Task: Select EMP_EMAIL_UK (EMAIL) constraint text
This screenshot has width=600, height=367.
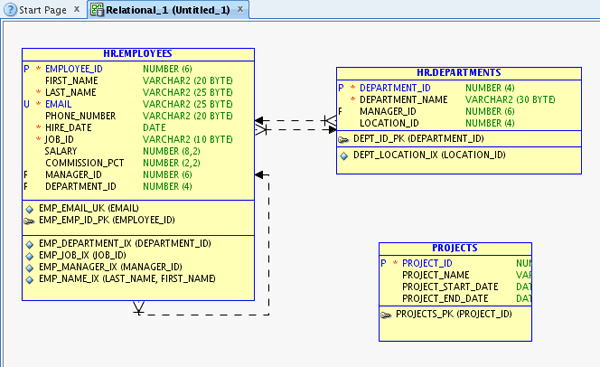Action: click(89, 209)
